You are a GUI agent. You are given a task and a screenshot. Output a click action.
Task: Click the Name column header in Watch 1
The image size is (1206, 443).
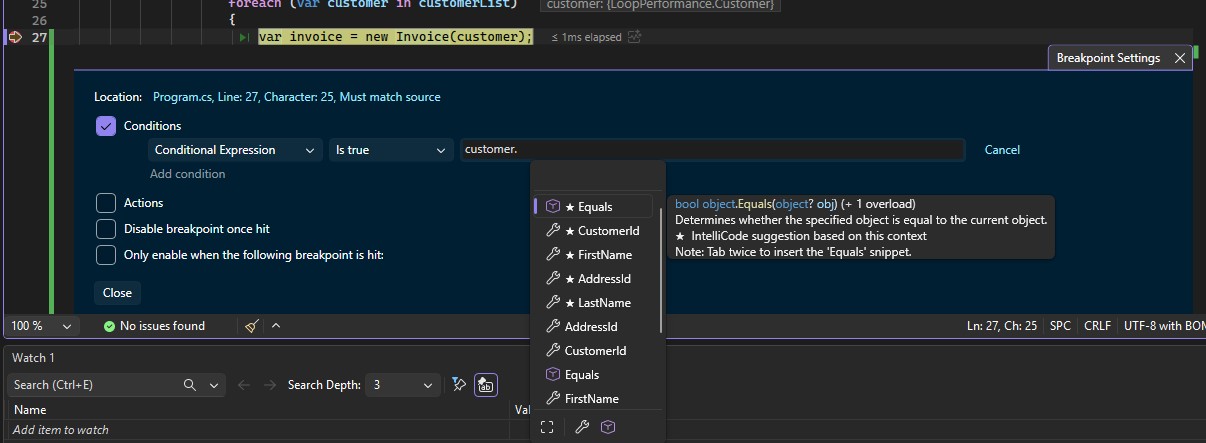[x=30, y=410]
